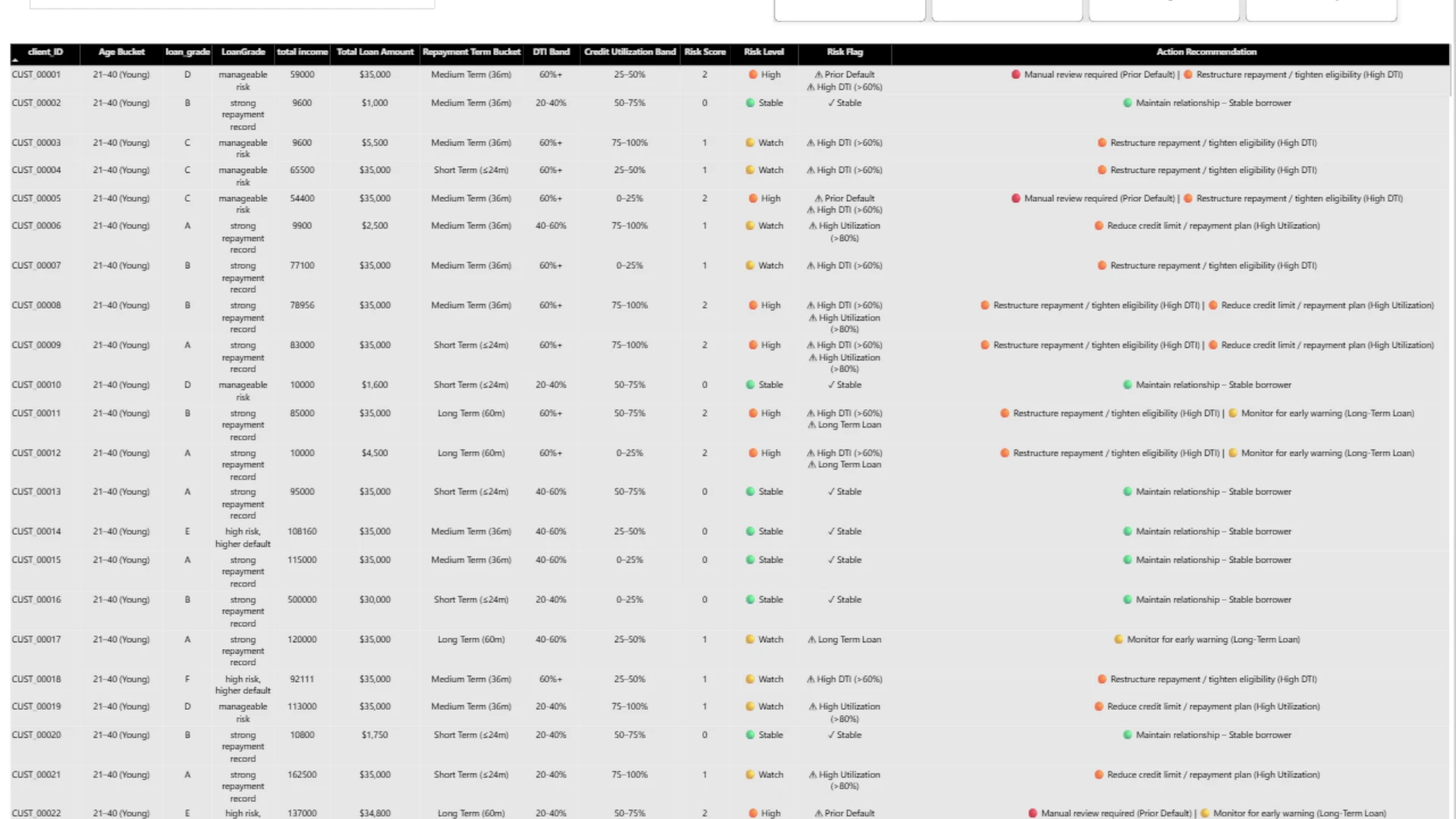Click the Action Recommendation column header
This screenshot has height=819, width=1456.
[1207, 52]
